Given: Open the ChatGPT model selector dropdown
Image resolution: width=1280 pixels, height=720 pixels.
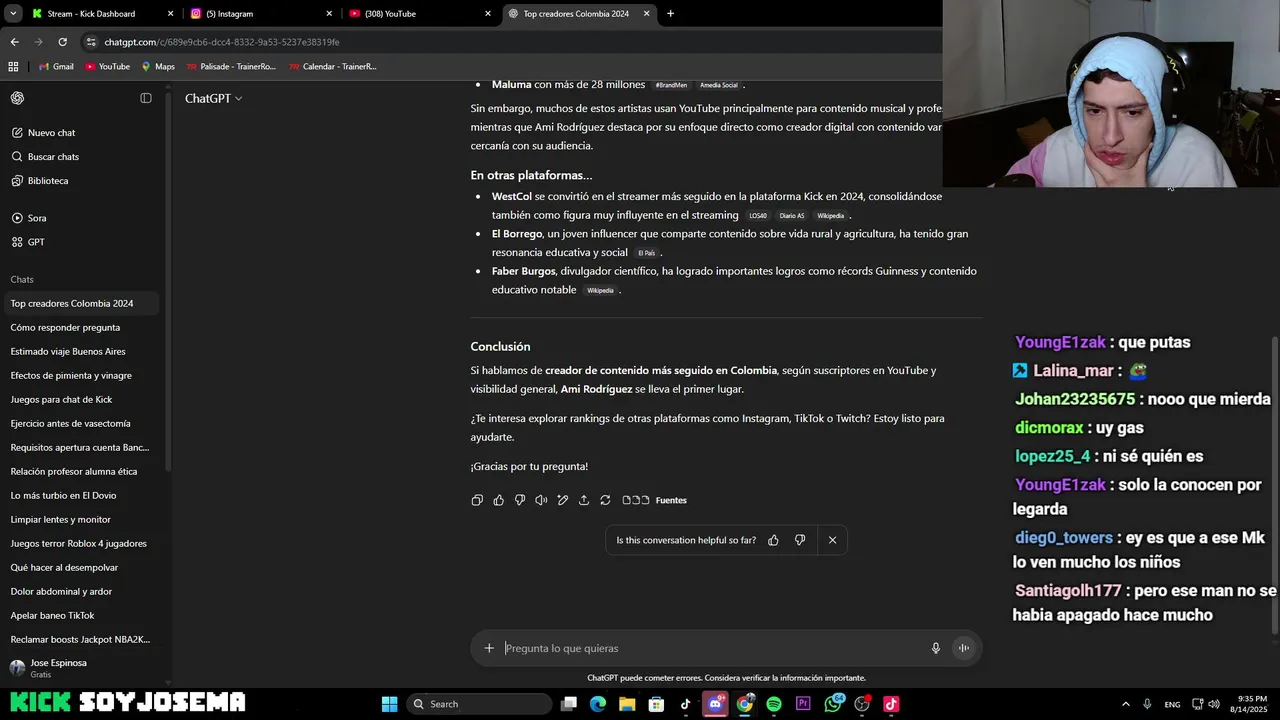Looking at the screenshot, I should pos(213,98).
